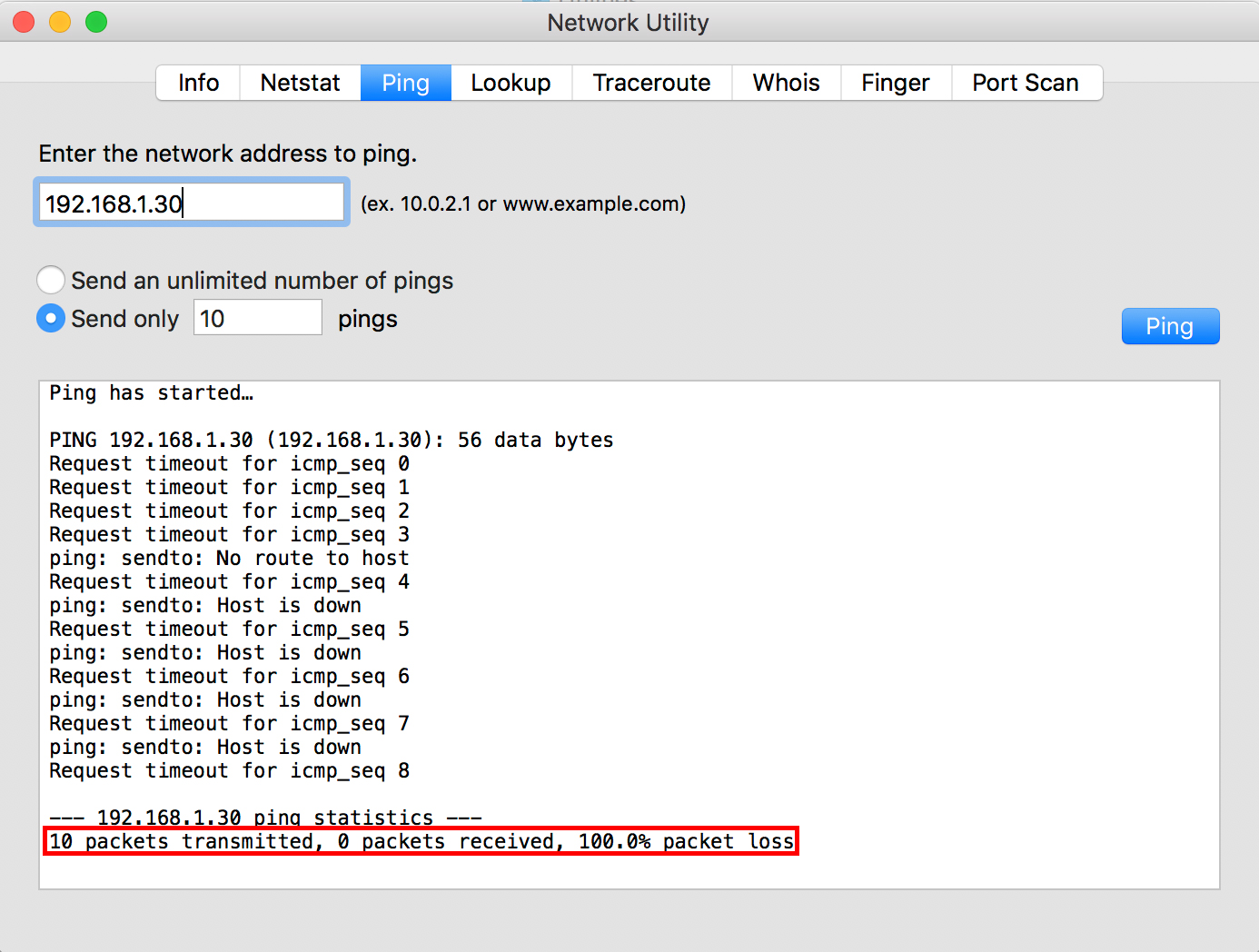1259x952 pixels.
Task: Select the Ping tab
Action: click(405, 83)
